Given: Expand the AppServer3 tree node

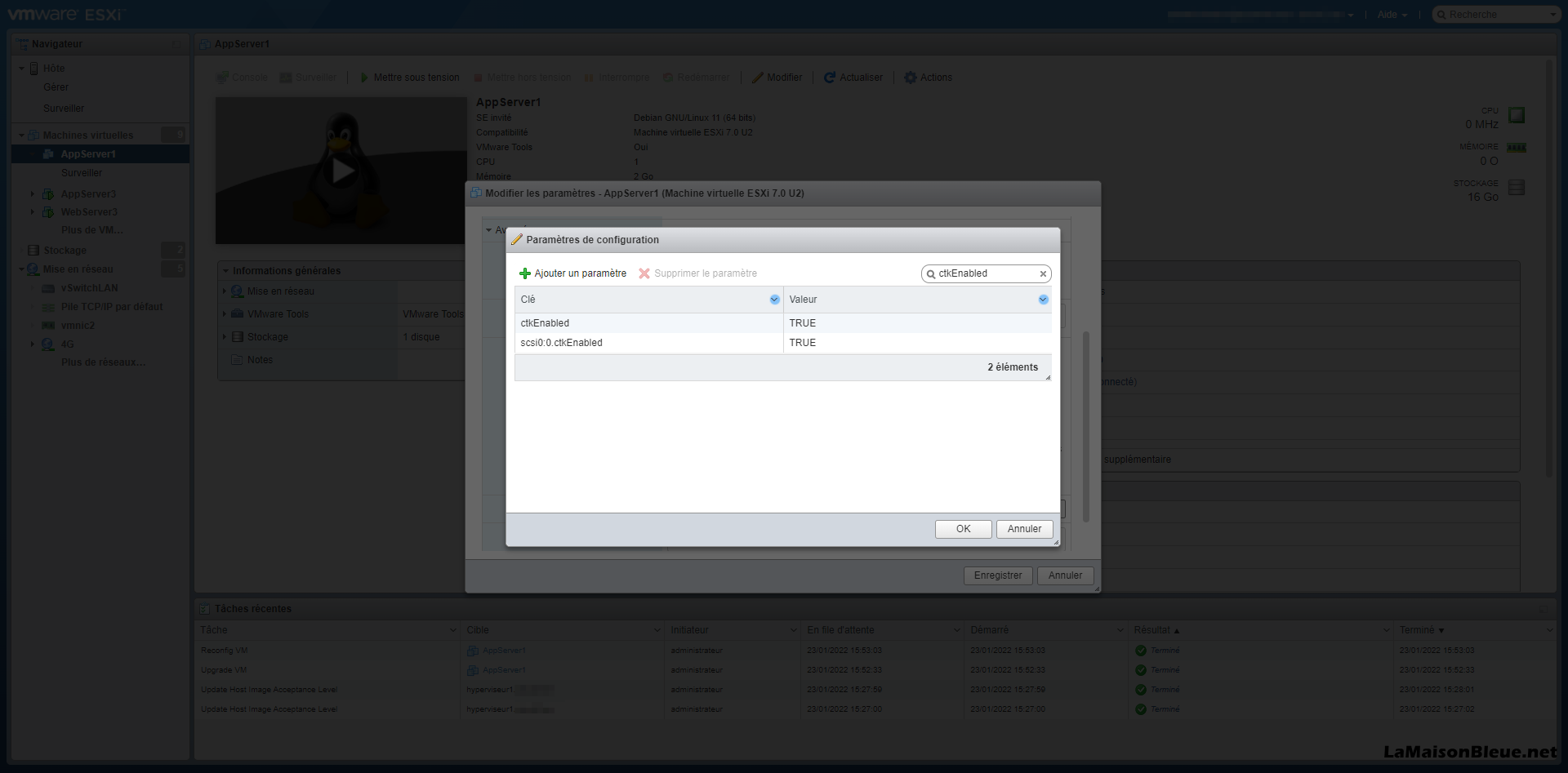Looking at the screenshot, I should coord(33,194).
